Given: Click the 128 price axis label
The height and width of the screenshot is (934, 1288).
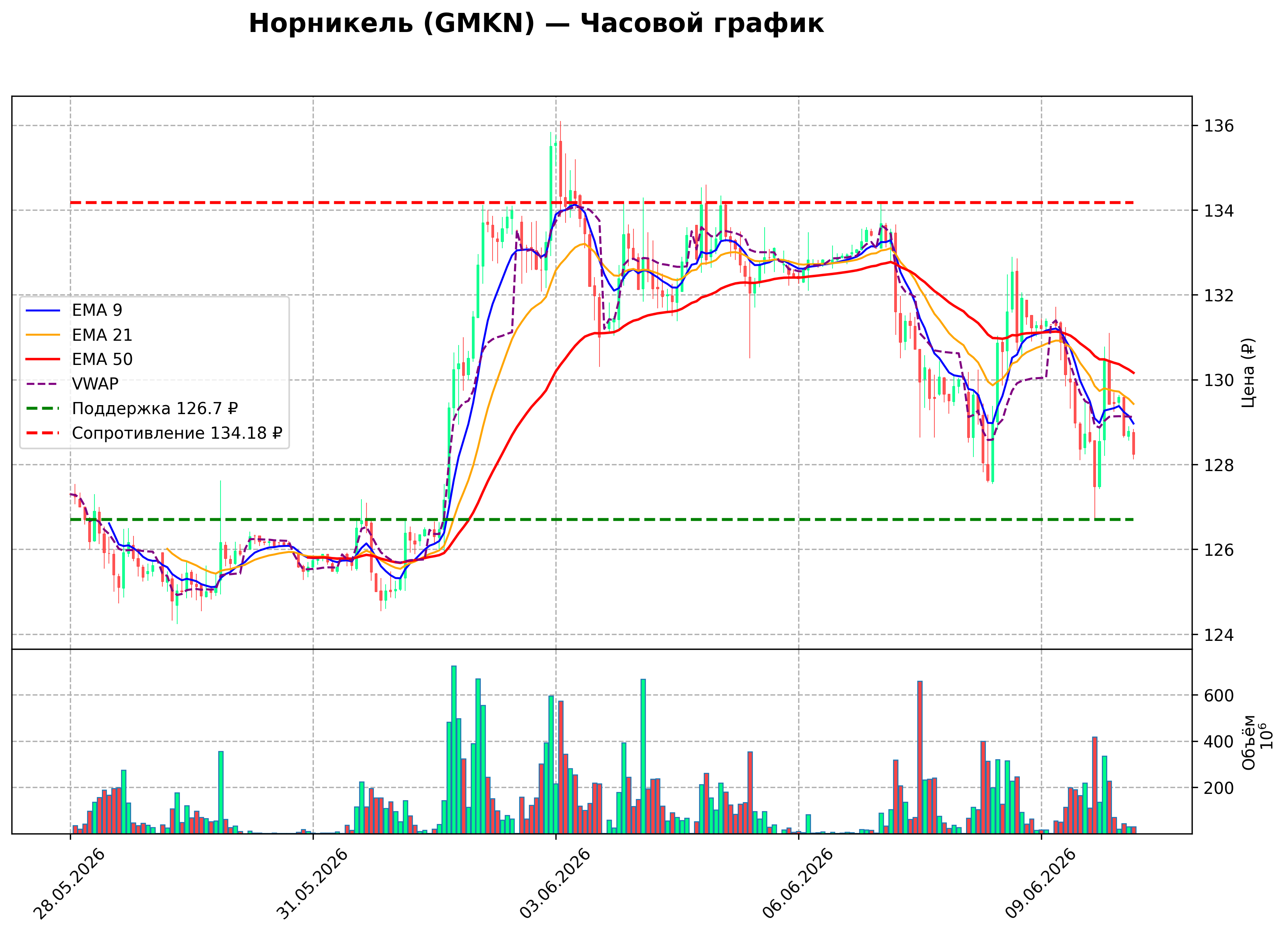Looking at the screenshot, I should tap(1219, 465).
